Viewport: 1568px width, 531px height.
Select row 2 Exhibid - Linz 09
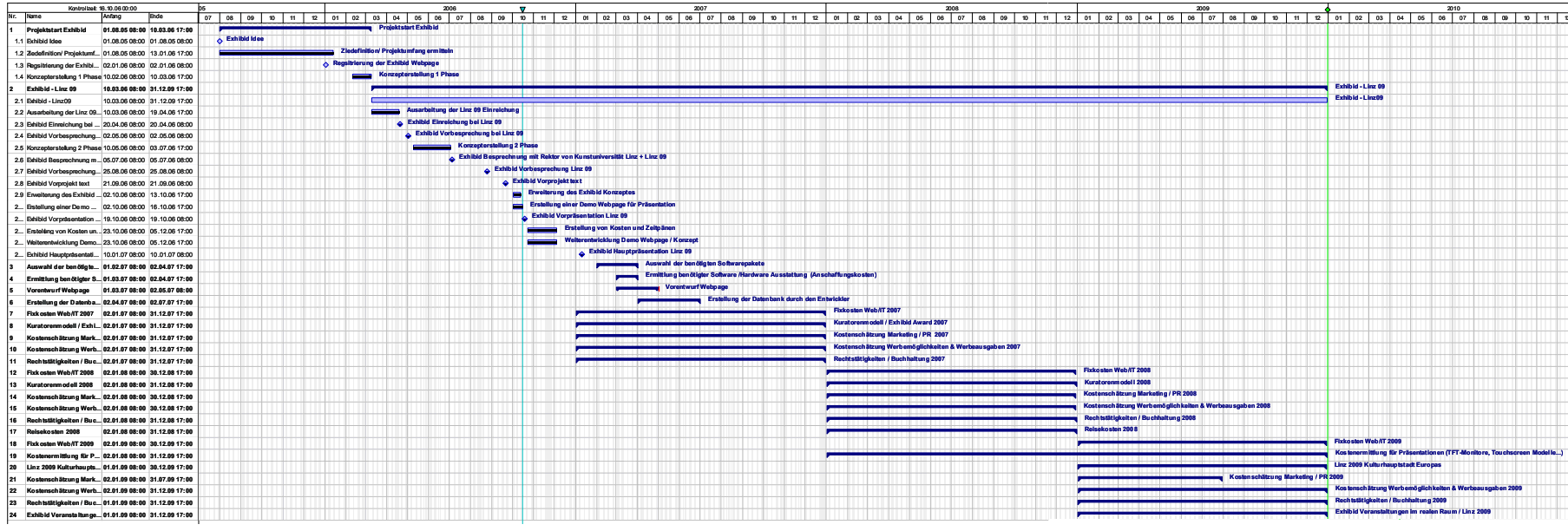[x=101, y=88]
